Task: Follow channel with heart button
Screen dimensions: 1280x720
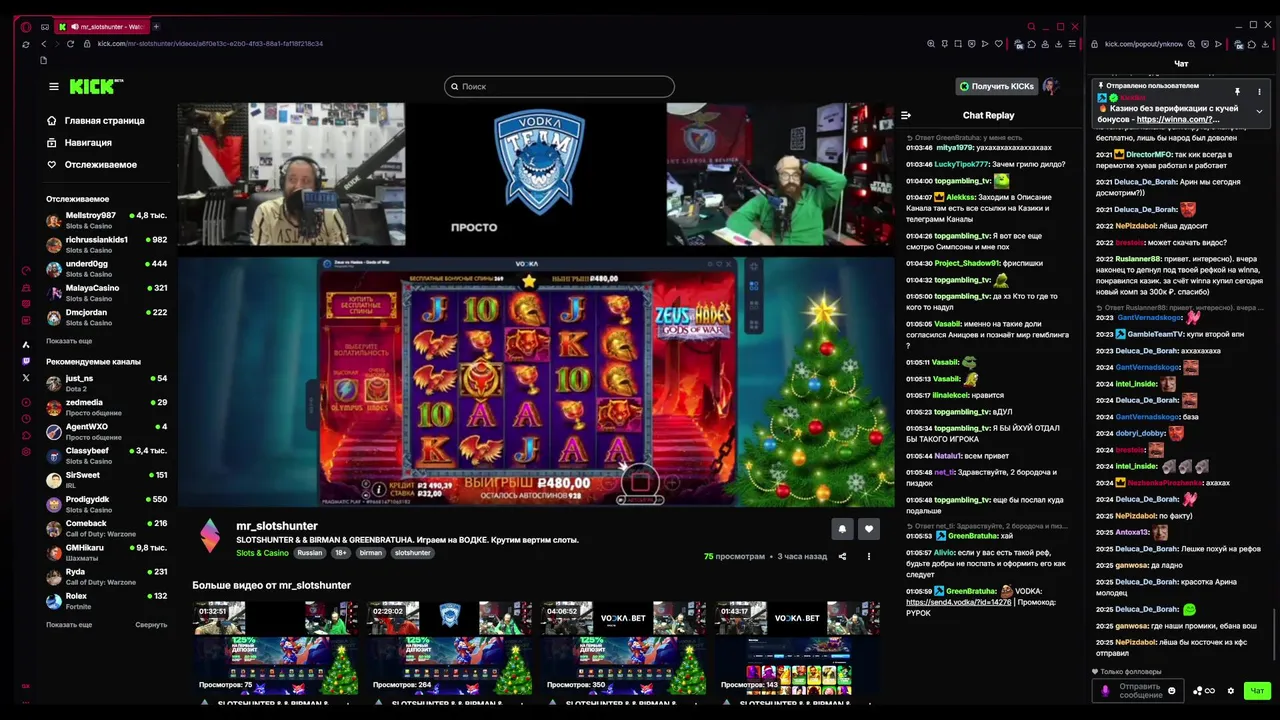Action: (868, 529)
